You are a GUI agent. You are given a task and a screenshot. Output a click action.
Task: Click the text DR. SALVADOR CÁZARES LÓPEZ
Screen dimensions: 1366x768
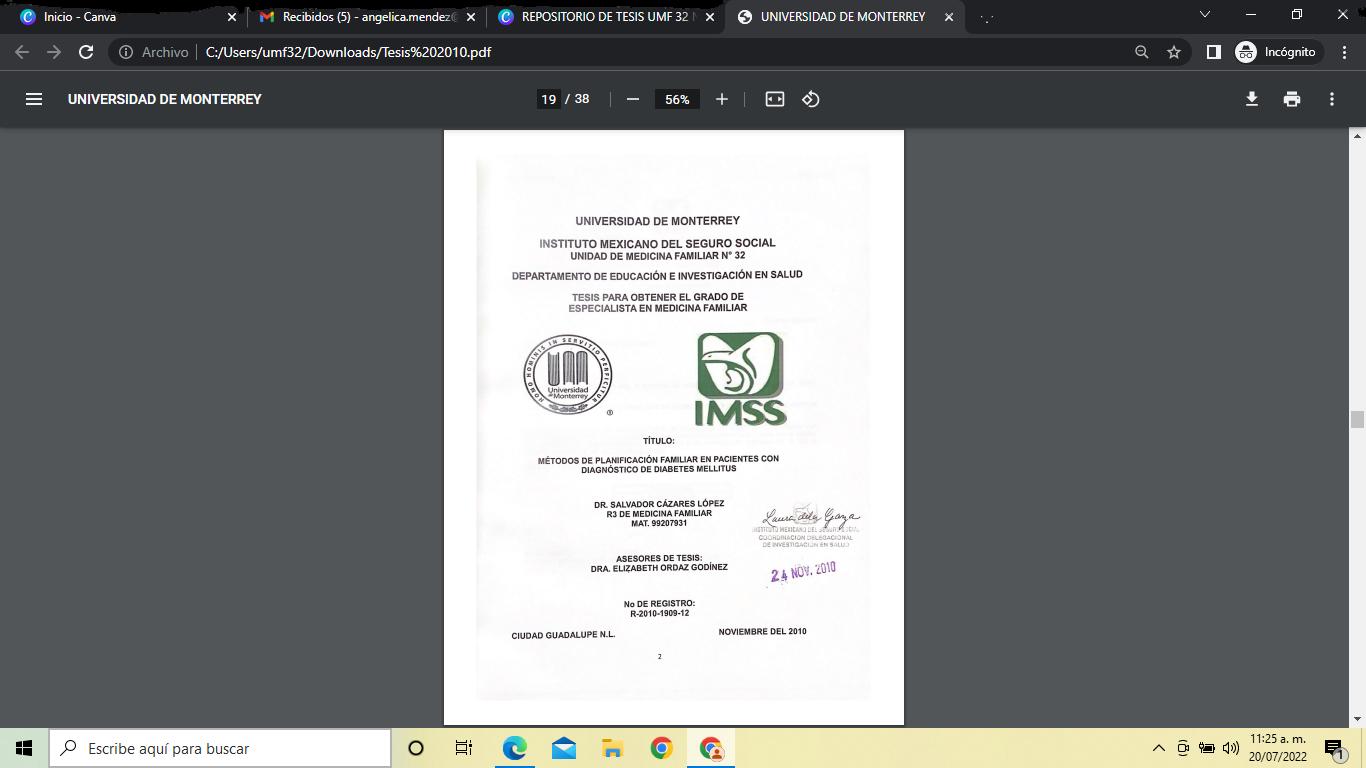[x=659, y=504]
